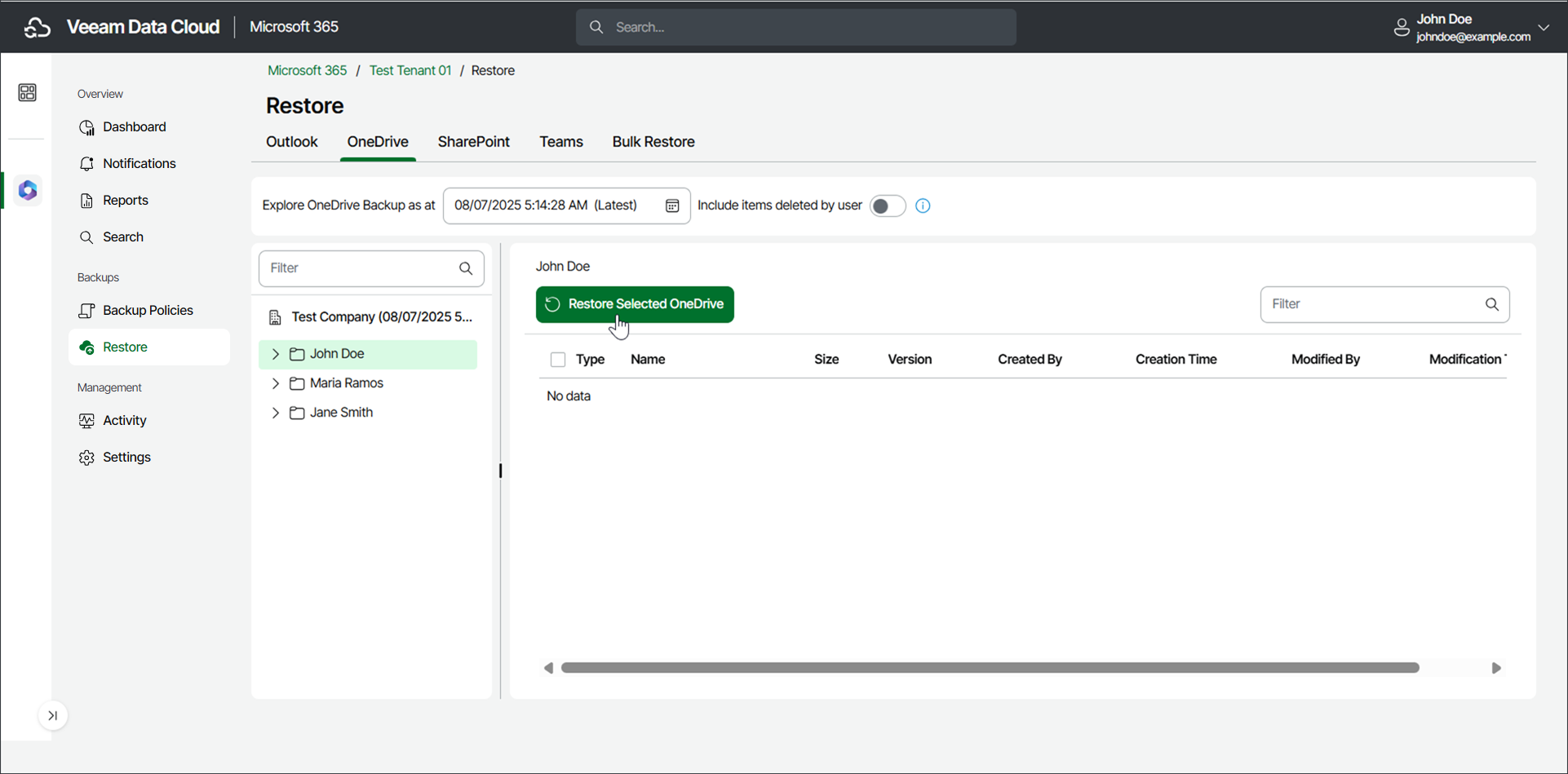Switch to the OneDrive tab
This screenshot has height=774, width=1568.
(378, 142)
